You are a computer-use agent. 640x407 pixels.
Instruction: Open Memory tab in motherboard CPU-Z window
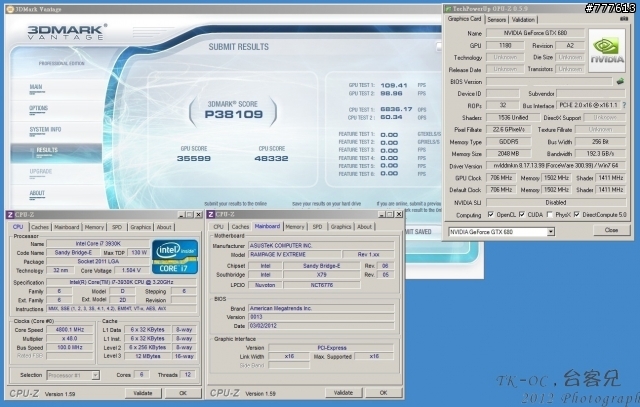coord(295,227)
